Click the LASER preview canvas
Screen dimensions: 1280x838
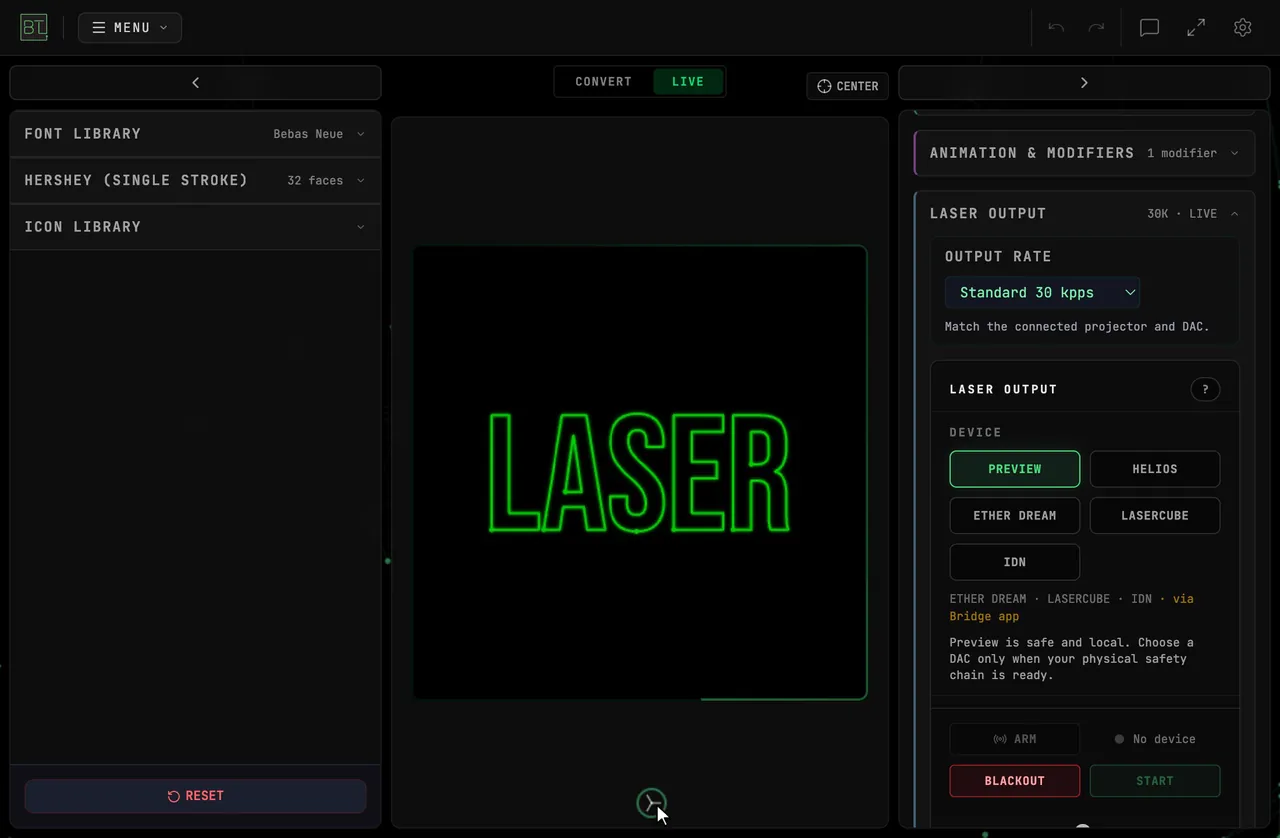(x=640, y=472)
